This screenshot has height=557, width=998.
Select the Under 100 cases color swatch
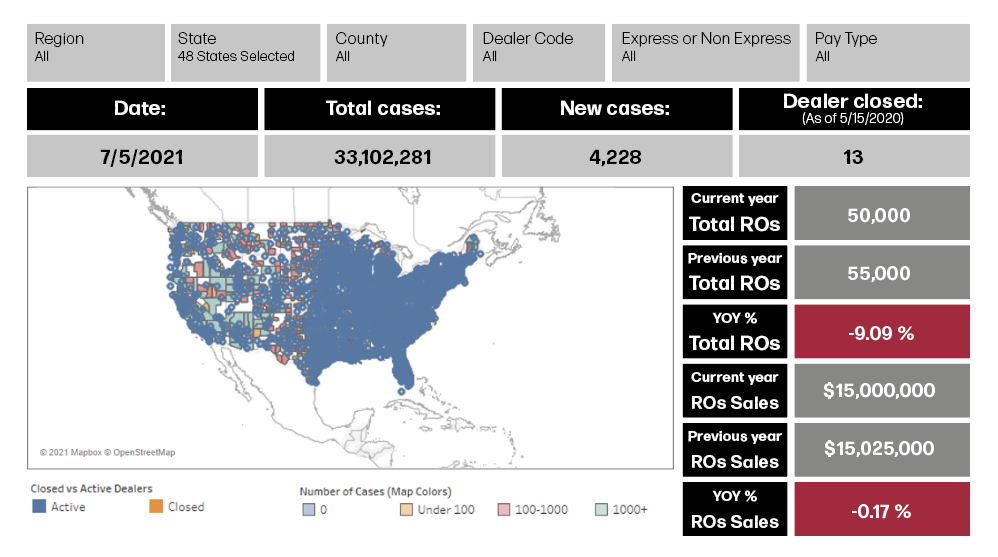pyautogui.click(x=406, y=510)
